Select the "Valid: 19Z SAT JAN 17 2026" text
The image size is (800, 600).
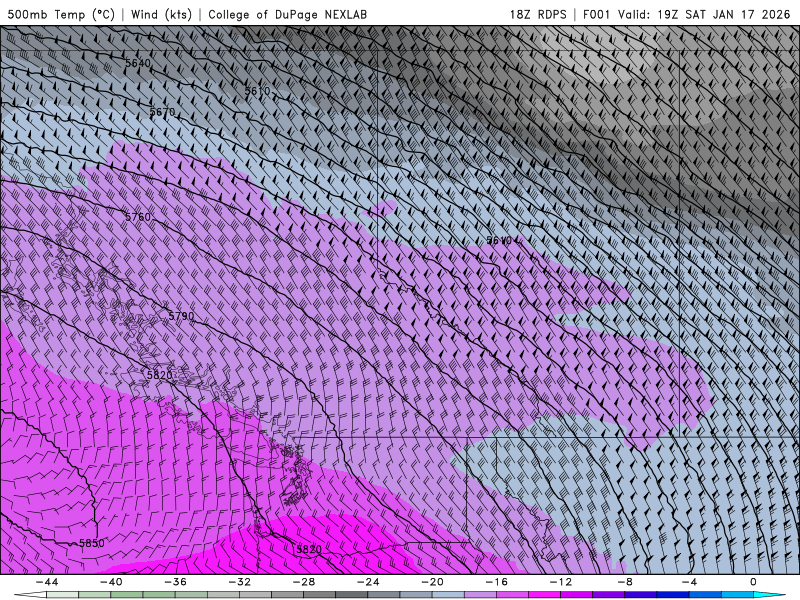[704, 14]
